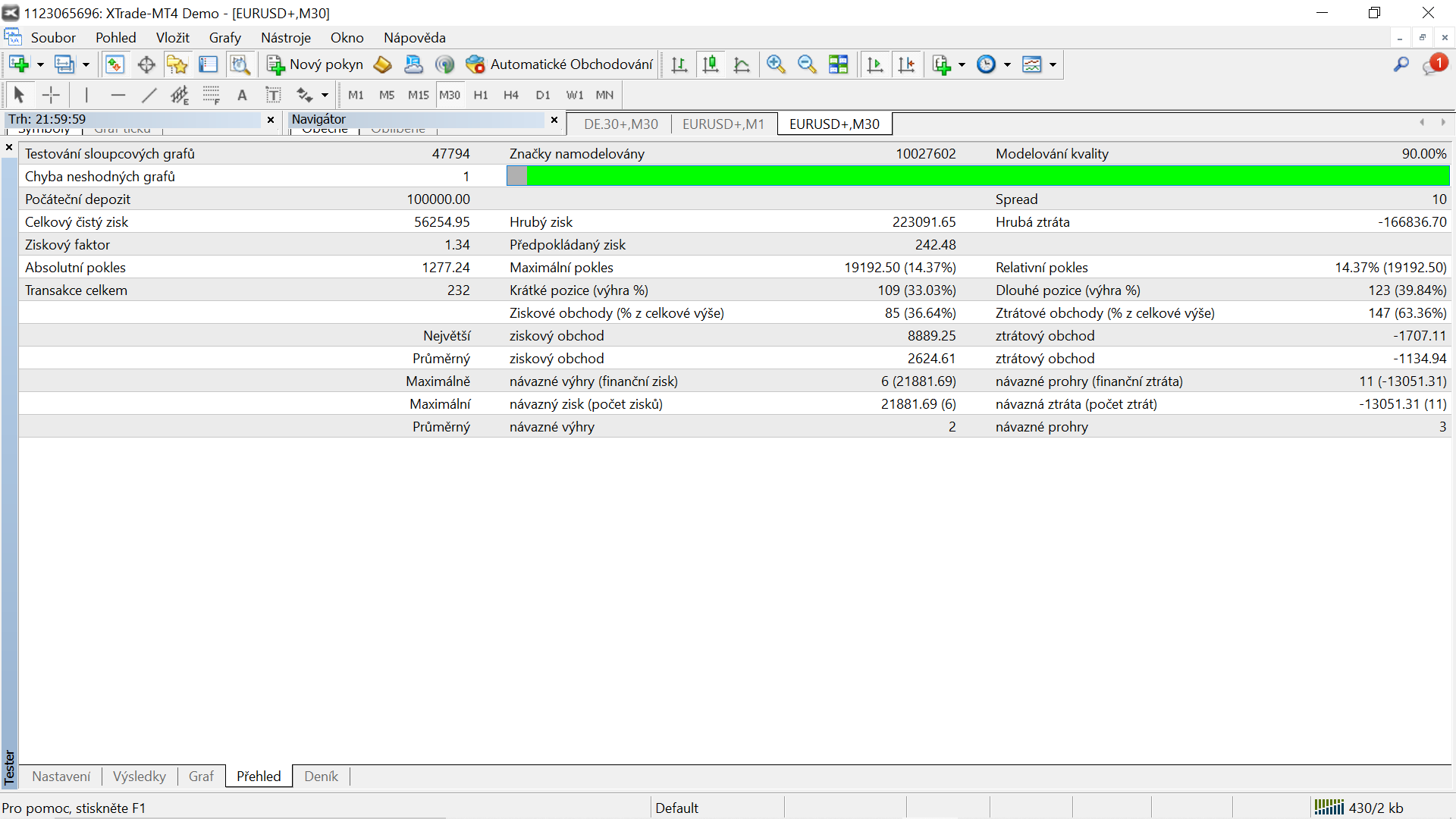Switch to the EURUSD+,M1 chart tab

coord(723,124)
